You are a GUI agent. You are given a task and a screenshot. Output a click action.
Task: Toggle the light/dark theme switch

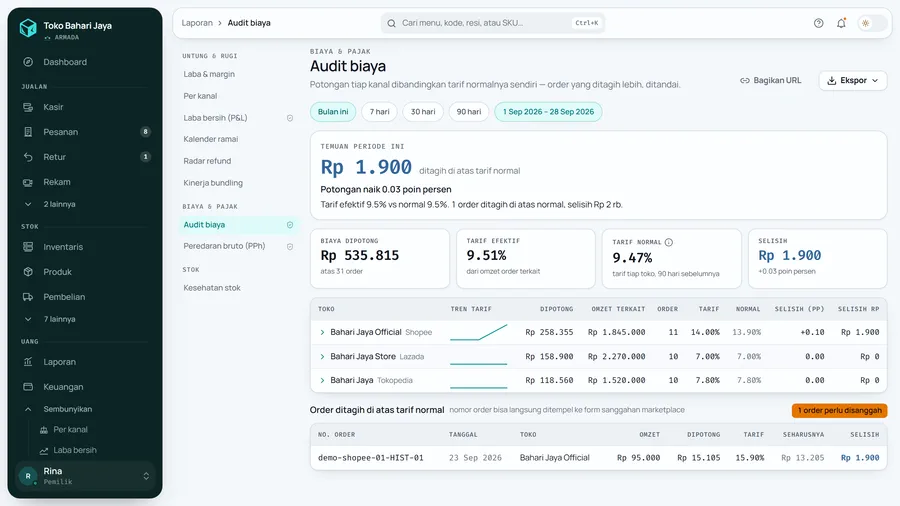872,23
